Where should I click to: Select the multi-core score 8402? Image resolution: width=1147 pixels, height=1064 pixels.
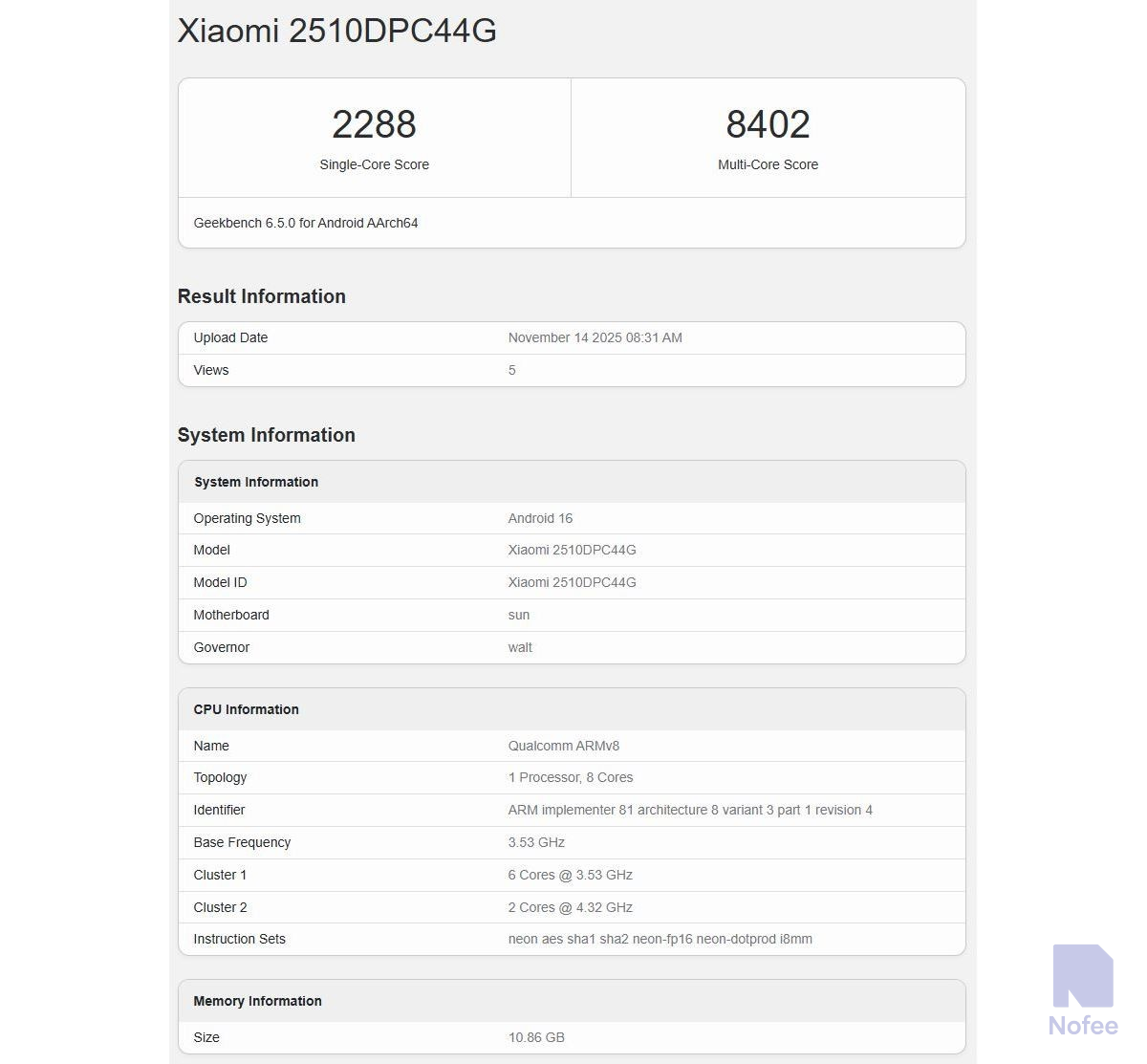pyautogui.click(x=768, y=124)
